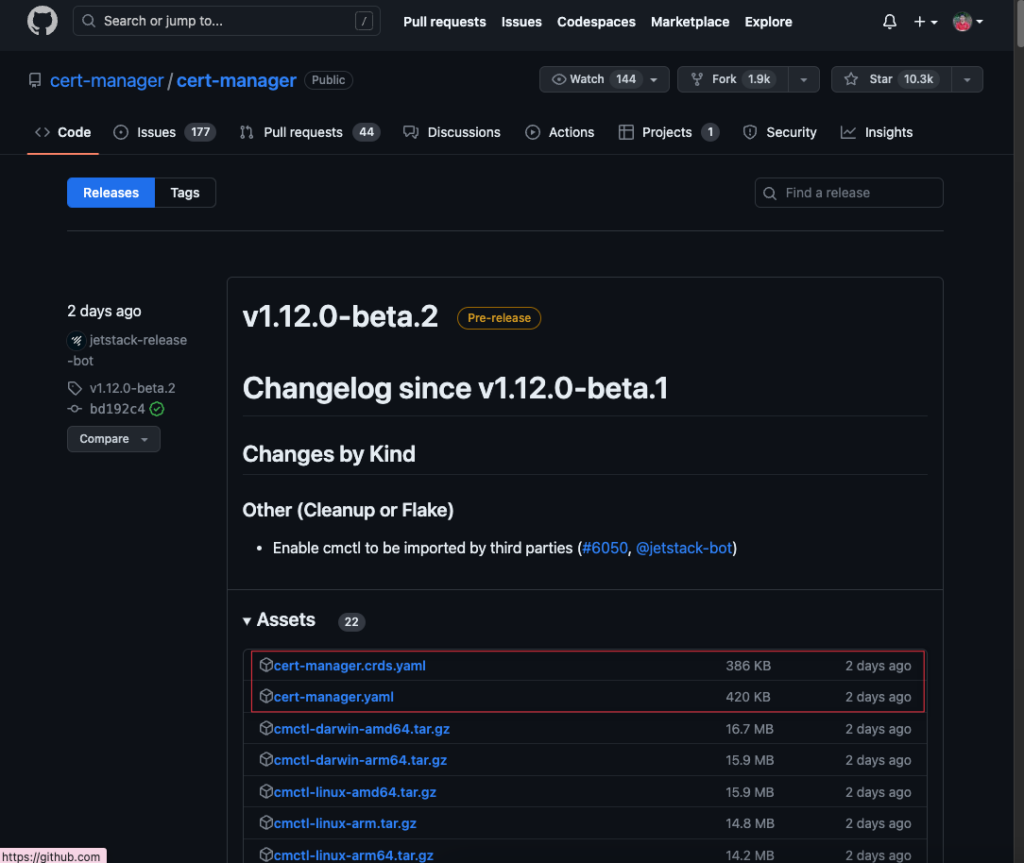
Task: Click the slash shortcut key hint
Action: tap(364, 21)
